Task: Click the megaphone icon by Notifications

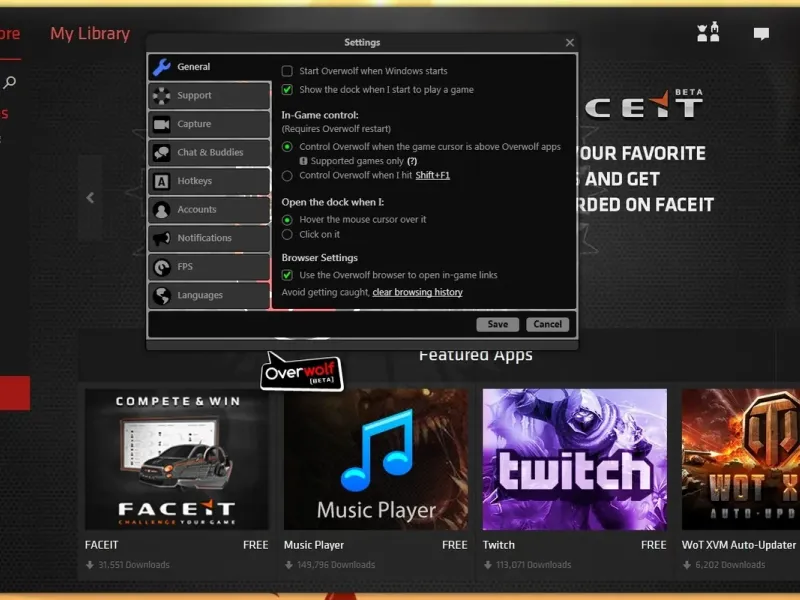Action: pyautogui.click(x=162, y=238)
